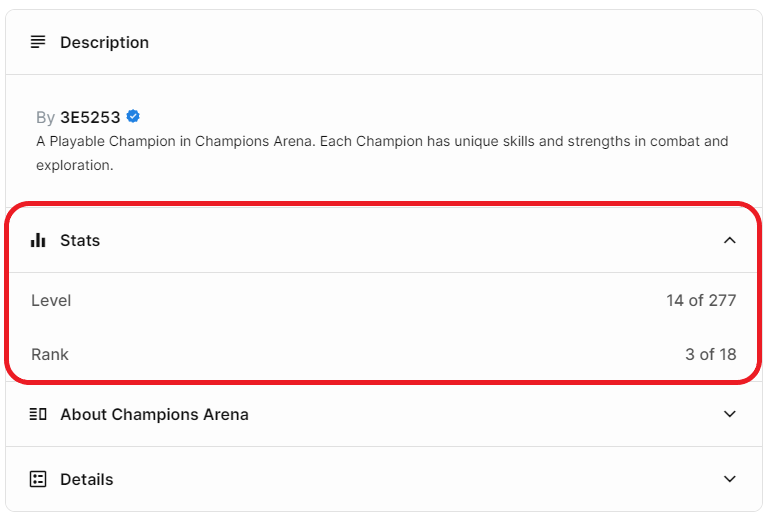Click the 'By' text before creator name

[x=45, y=118]
